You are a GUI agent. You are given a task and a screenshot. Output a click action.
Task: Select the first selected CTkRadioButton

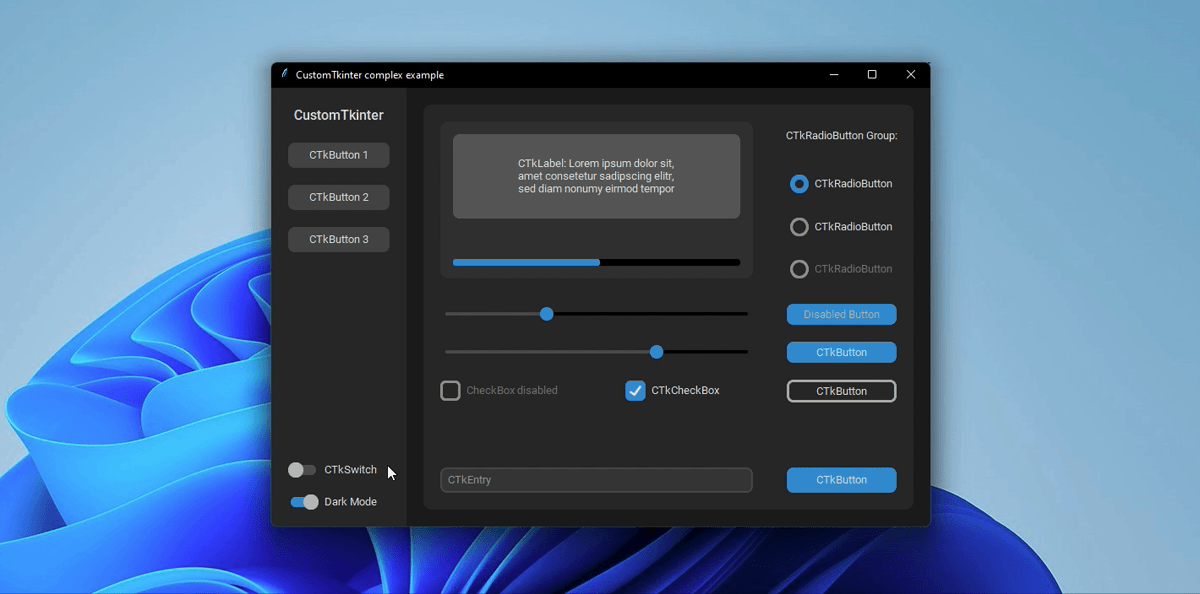[799, 184]
